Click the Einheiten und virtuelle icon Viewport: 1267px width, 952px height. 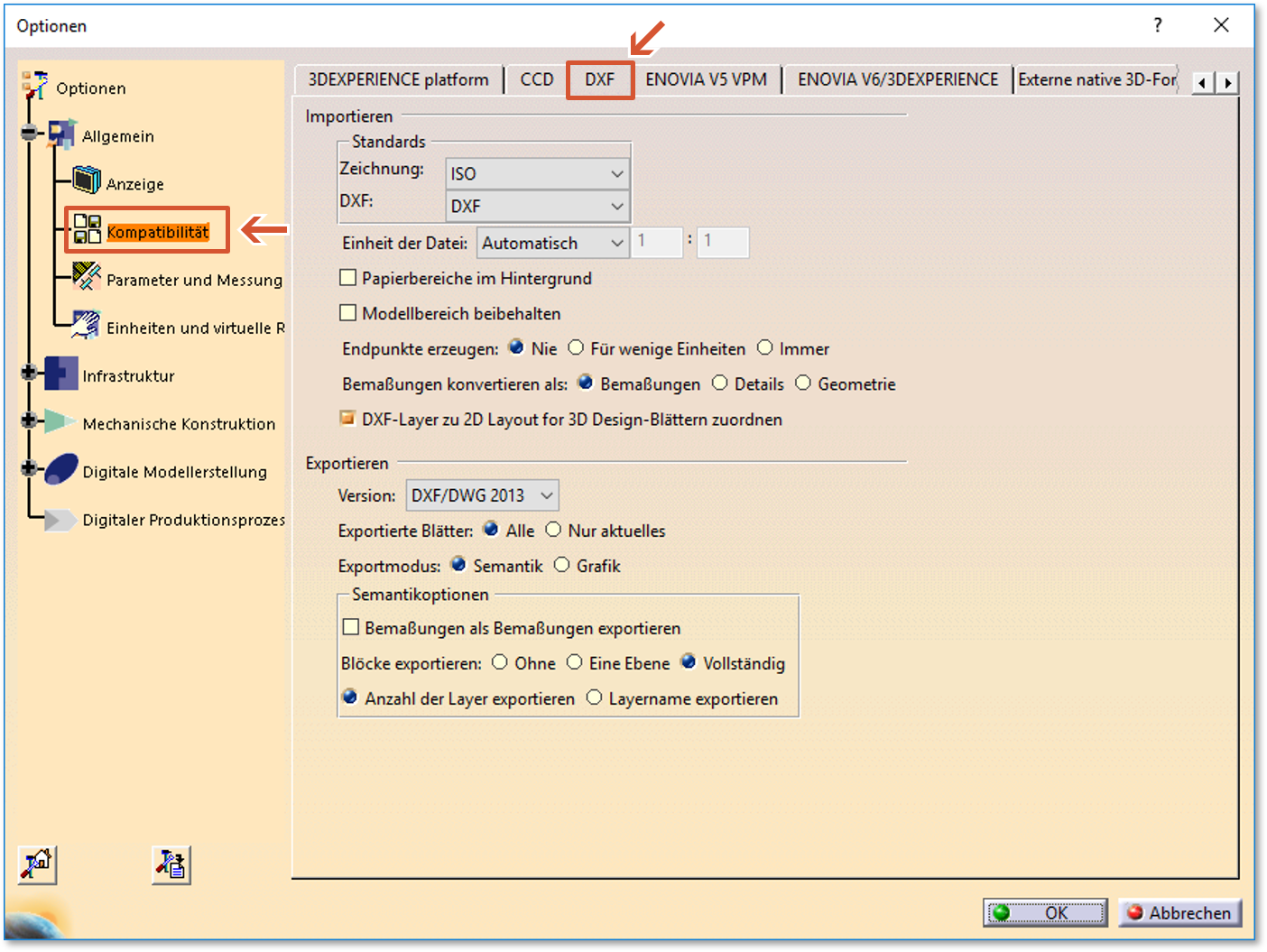[x=87, y=325]
